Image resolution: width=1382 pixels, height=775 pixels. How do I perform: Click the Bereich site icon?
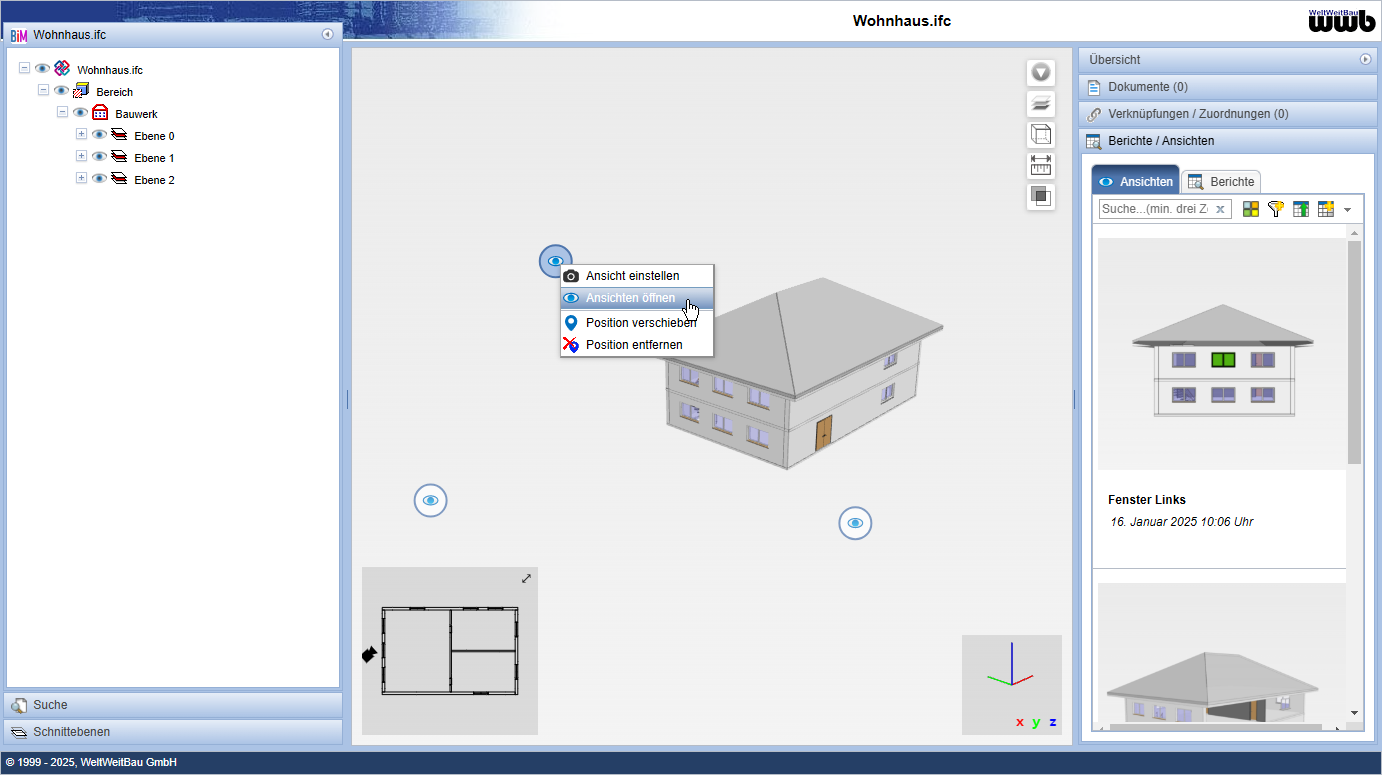81,91
